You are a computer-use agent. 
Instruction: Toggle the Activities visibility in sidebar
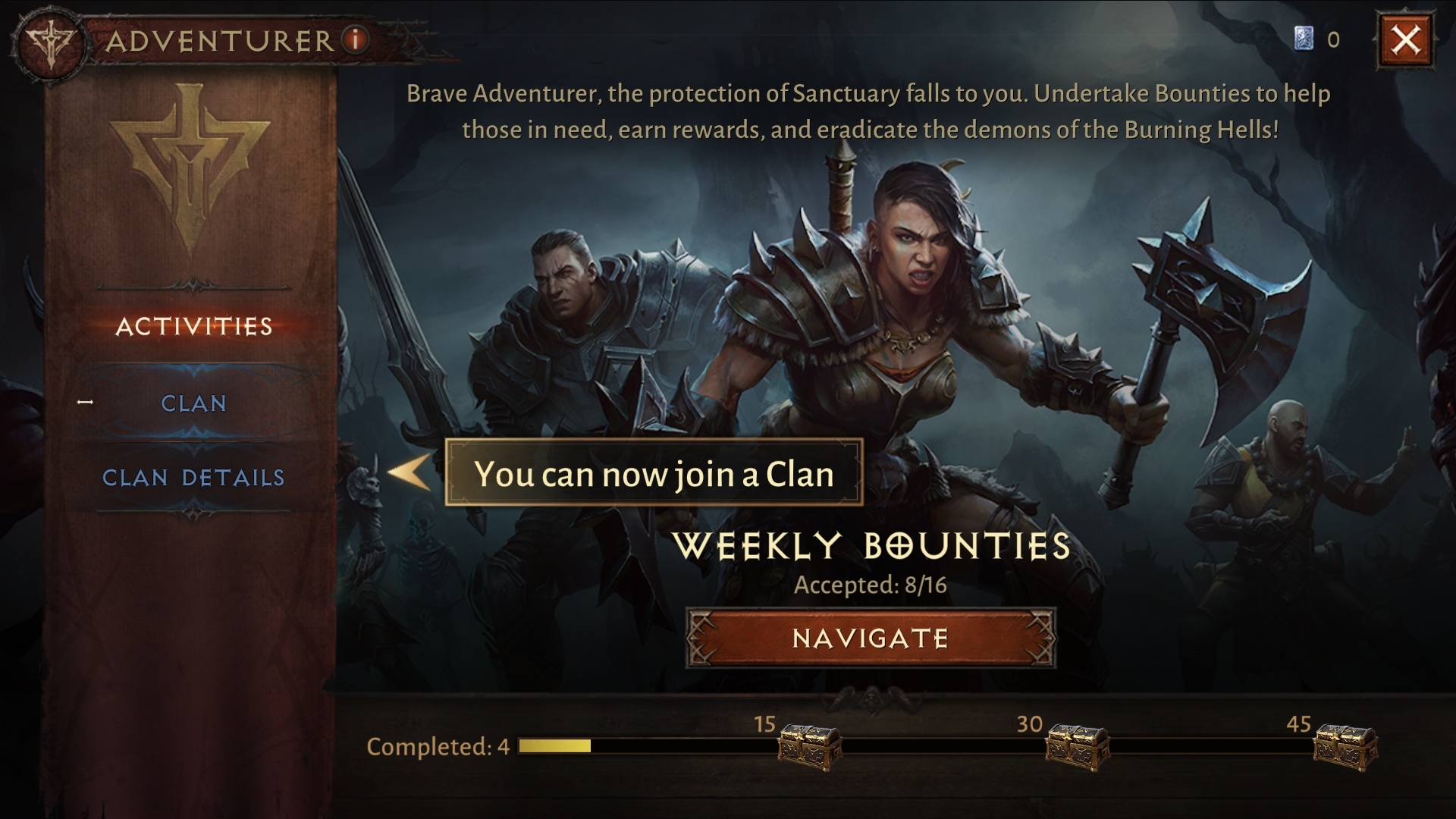point(195,327)
